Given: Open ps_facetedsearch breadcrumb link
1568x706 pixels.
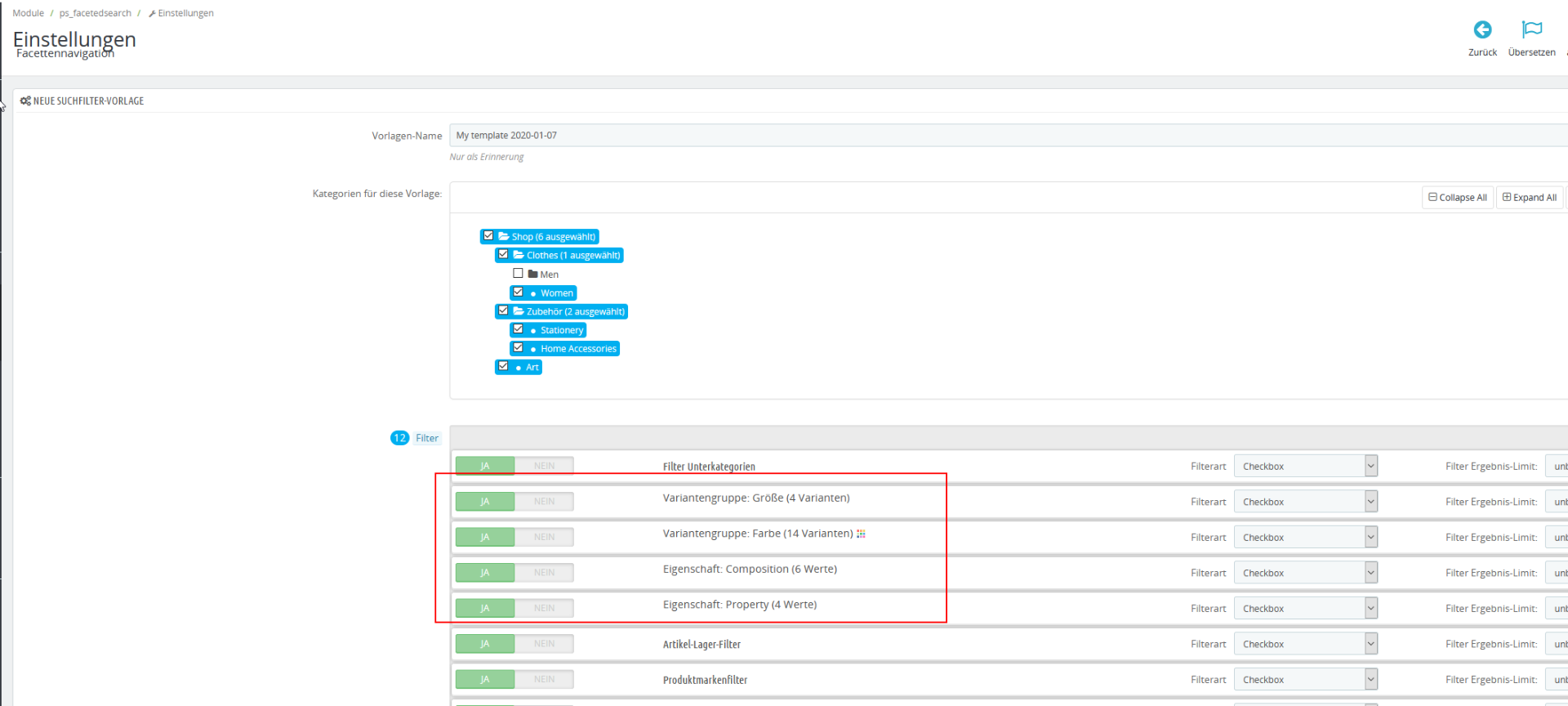Looking at the screenshot, I should (x=95, y=13).
